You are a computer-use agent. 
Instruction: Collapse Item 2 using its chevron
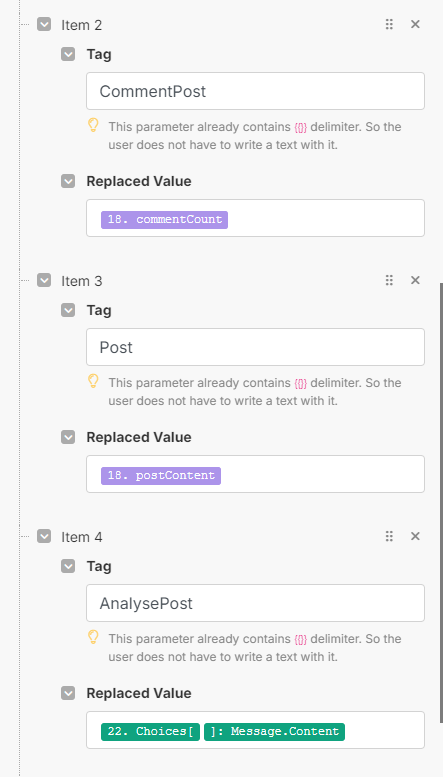click(x=44, y=24)
